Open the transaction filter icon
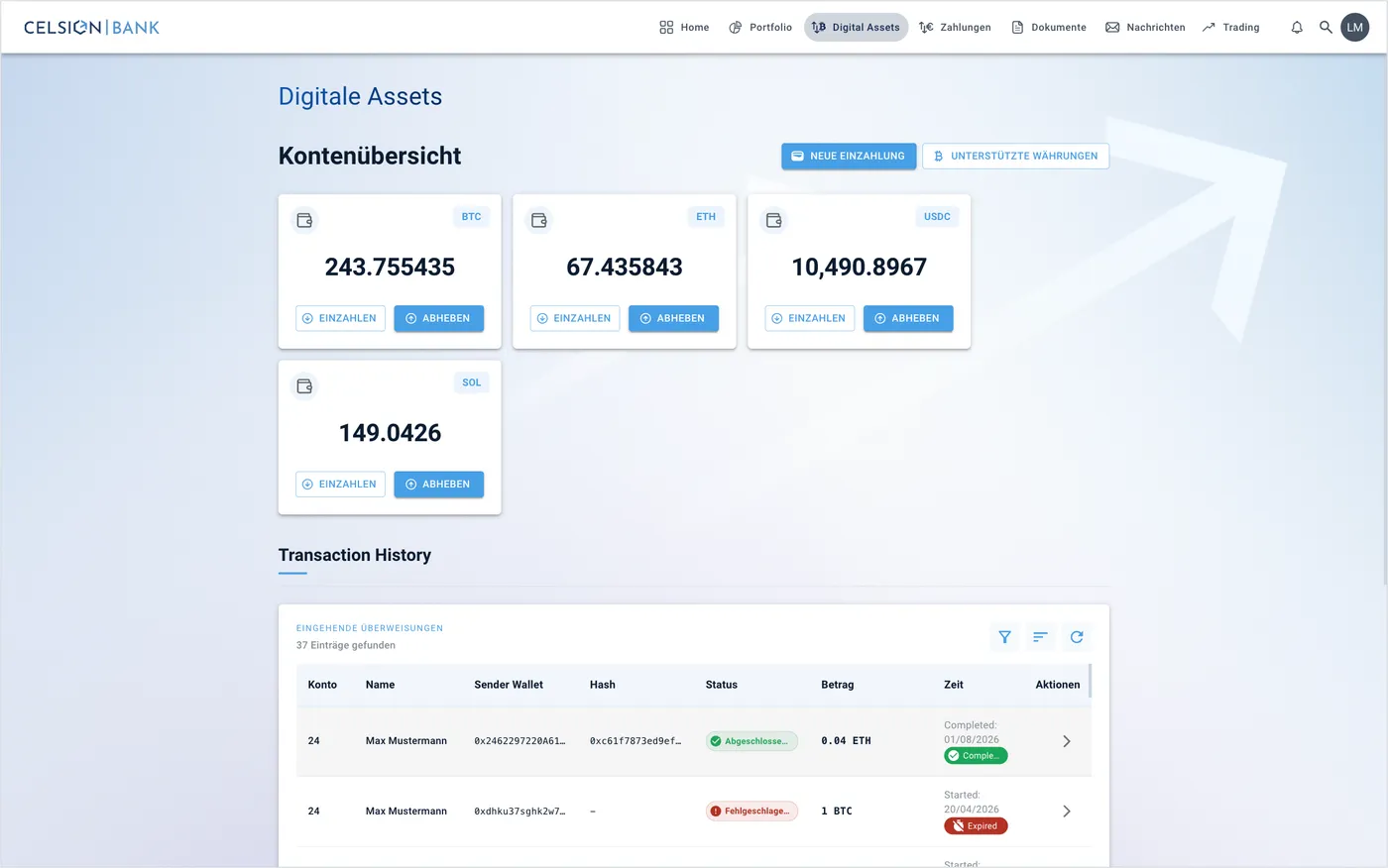 pyautogui.click(x=1004, y=637)
